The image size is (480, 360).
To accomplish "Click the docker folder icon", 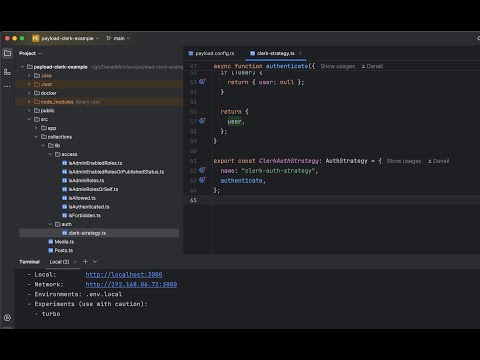I will [x=37, y=93].
